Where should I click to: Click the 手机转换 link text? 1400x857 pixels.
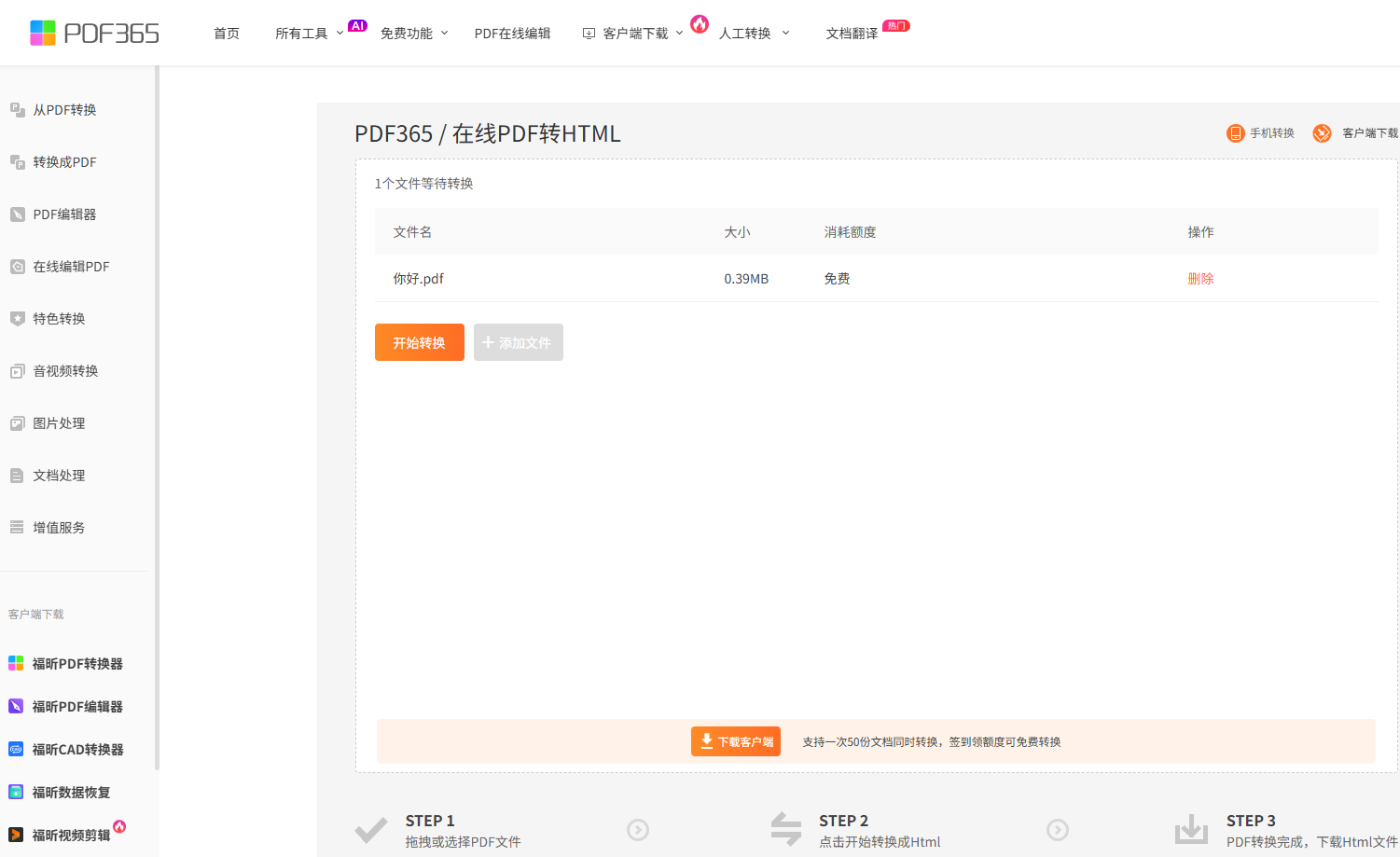(x=1272, y=133)
